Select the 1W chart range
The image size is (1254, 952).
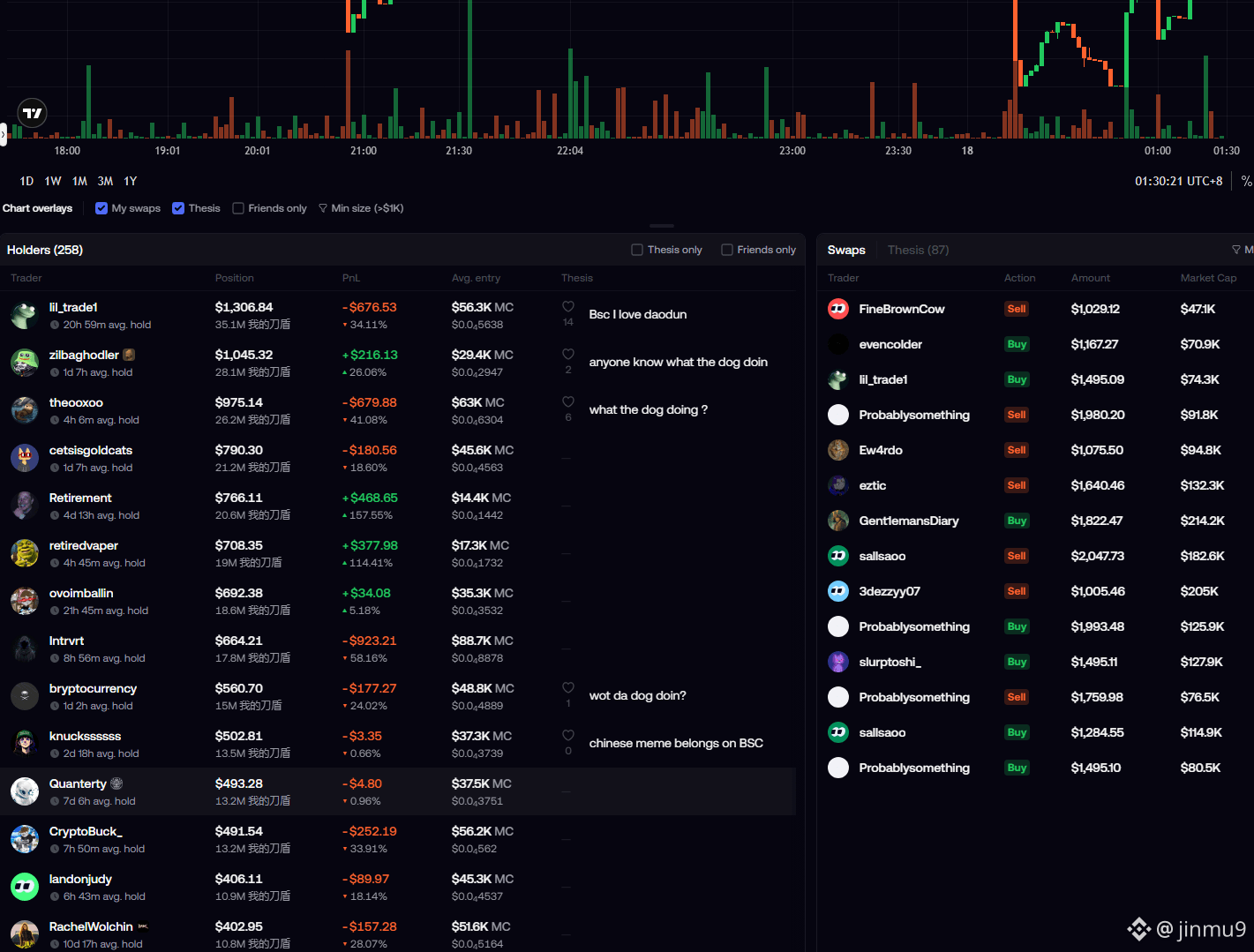tap(53, 181)
